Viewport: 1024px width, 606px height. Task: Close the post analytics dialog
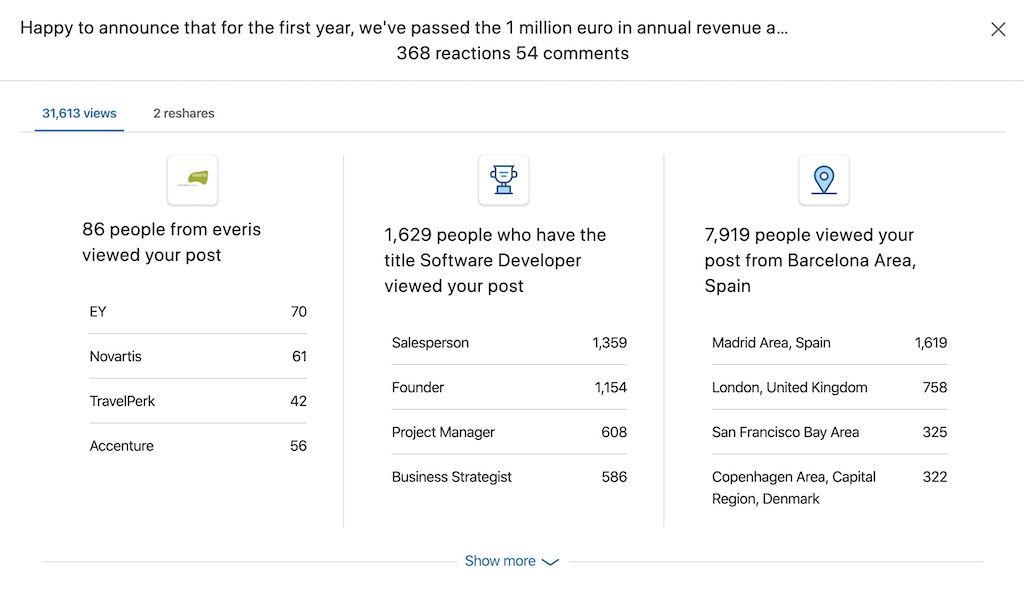(x=998, y=29)
